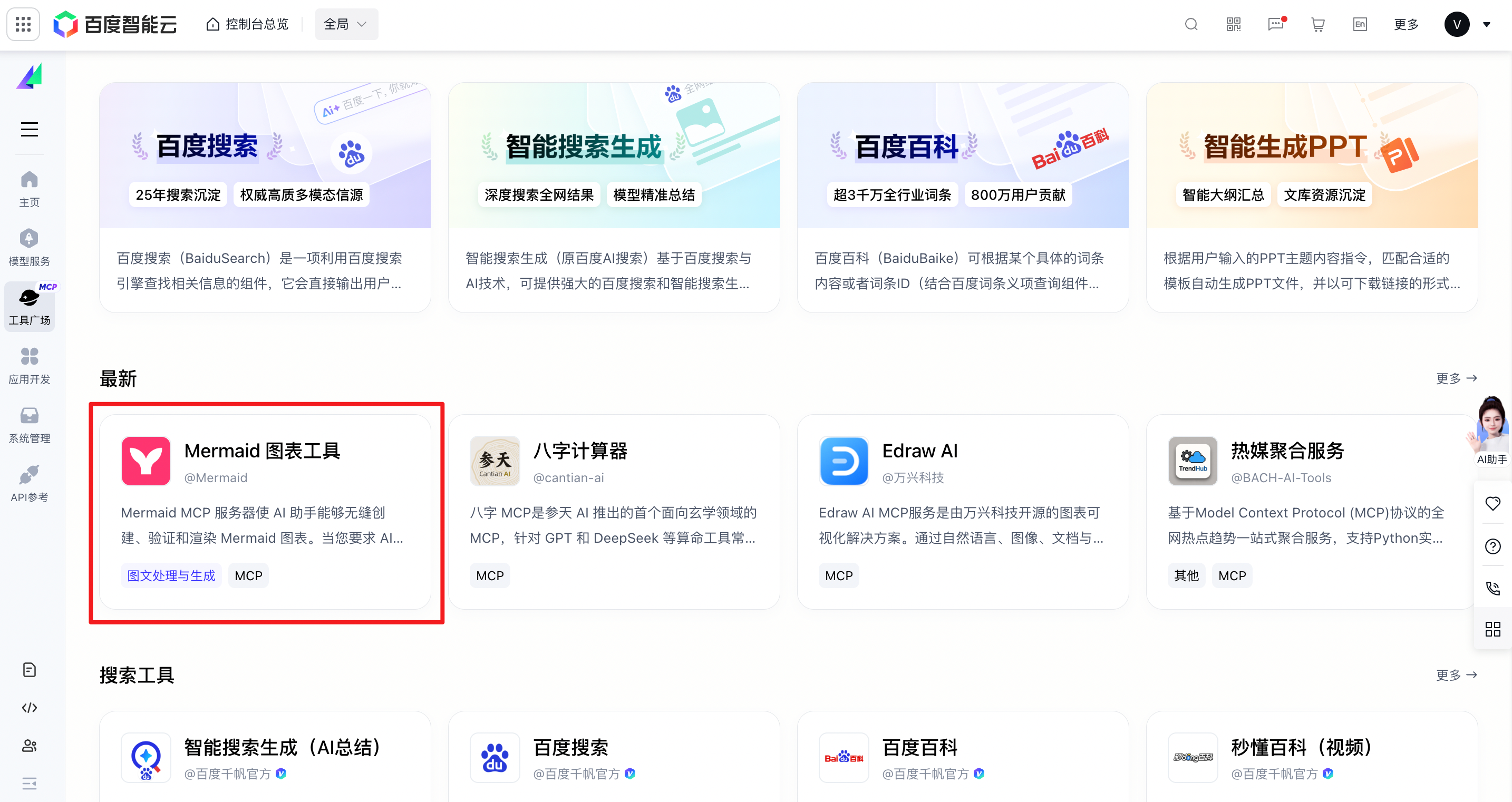Switch language with the En icon
The image size is (1512, 802).
pyautogui.click(x=1360, y=24)
